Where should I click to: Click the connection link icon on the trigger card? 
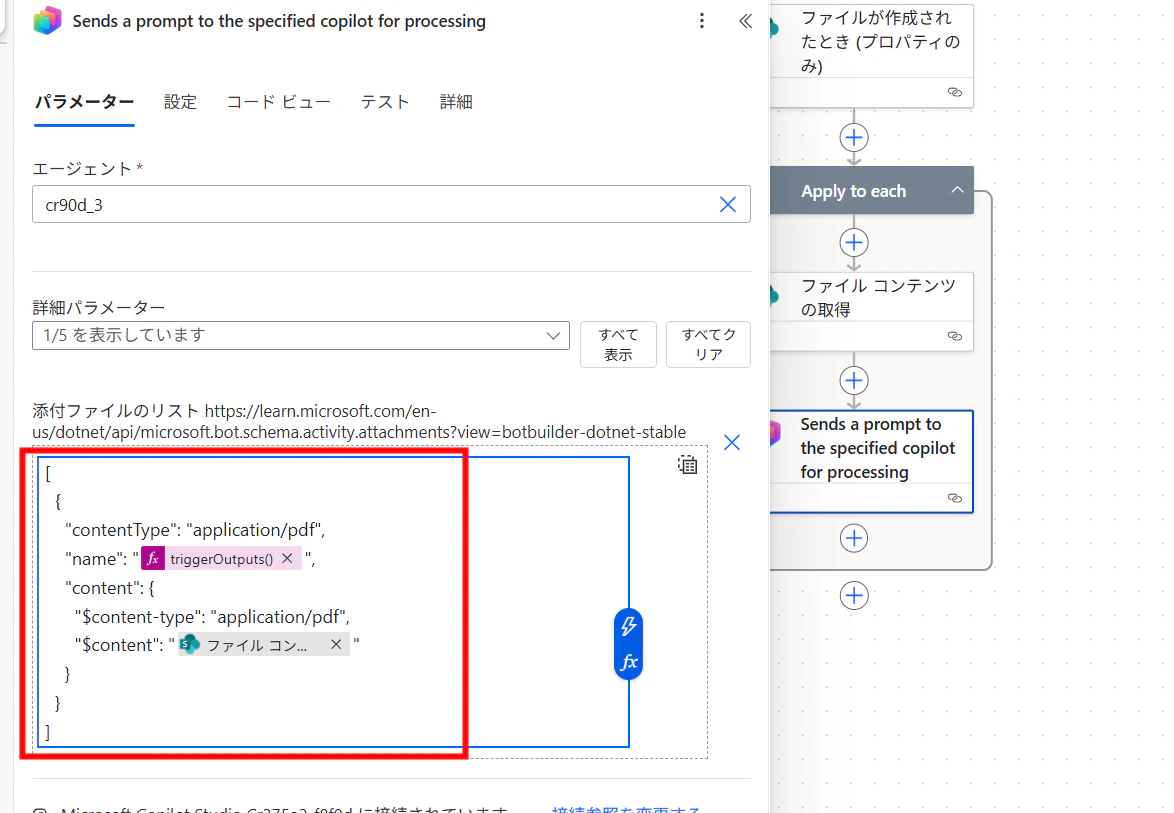pyautogui.click(x=955, y=92)
